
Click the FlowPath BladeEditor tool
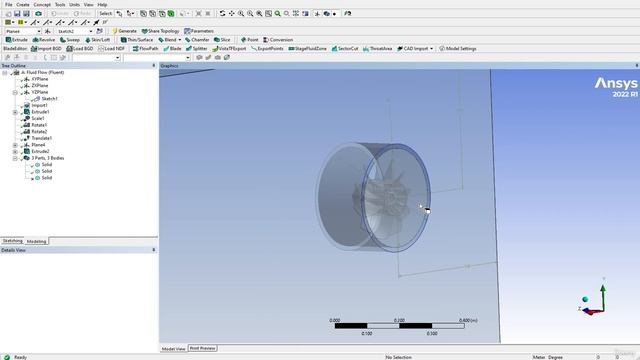pyautogui.click(x=145, y=49)
